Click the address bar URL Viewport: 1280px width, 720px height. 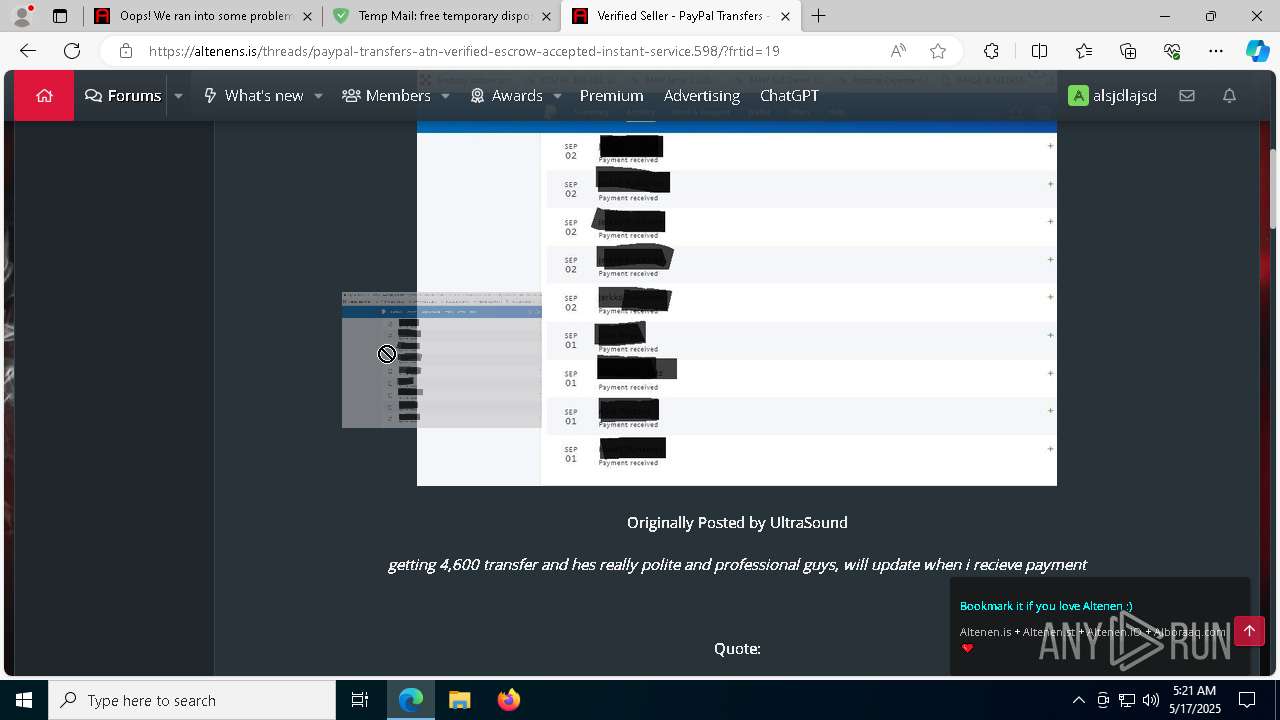[x=464, y=51]
